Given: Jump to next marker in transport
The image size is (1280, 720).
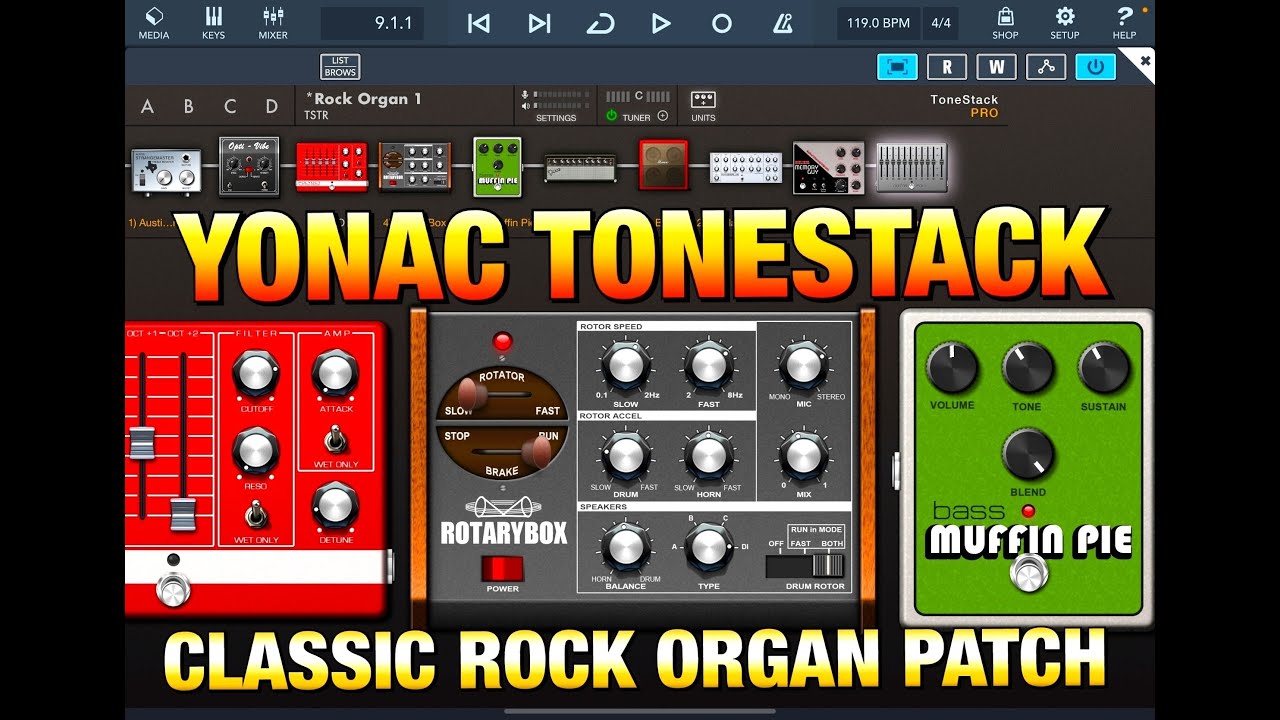Looking at the screenshot, I should pyautogui.click(x=540, y=23).
